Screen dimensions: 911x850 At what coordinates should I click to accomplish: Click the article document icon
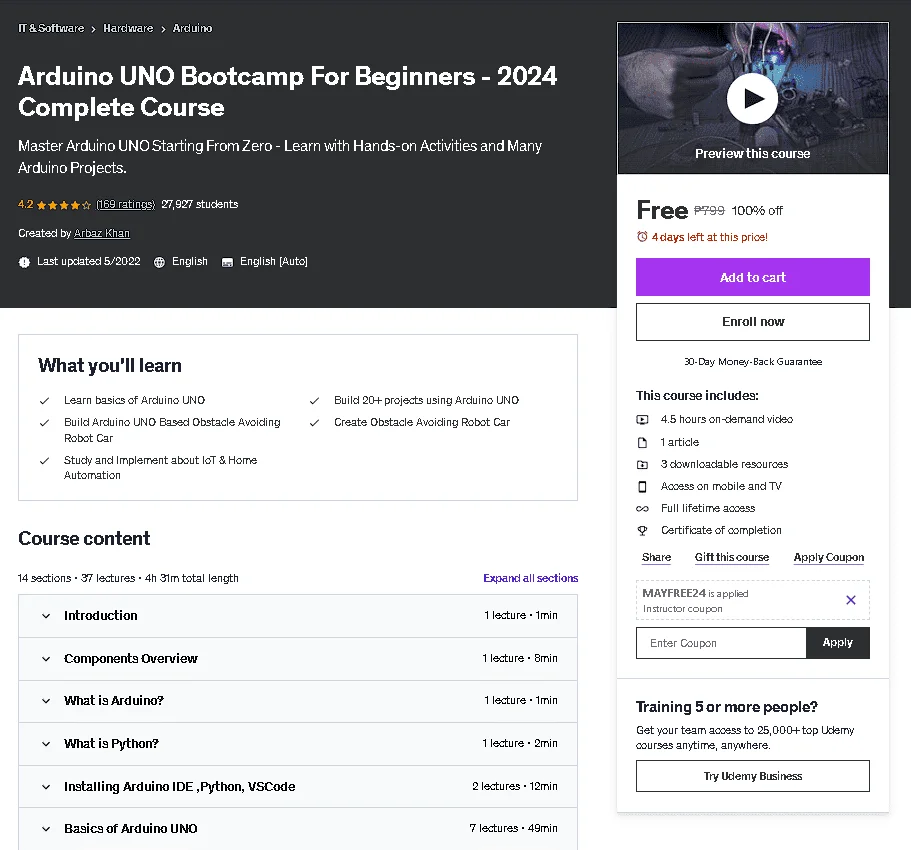point(642,442)
